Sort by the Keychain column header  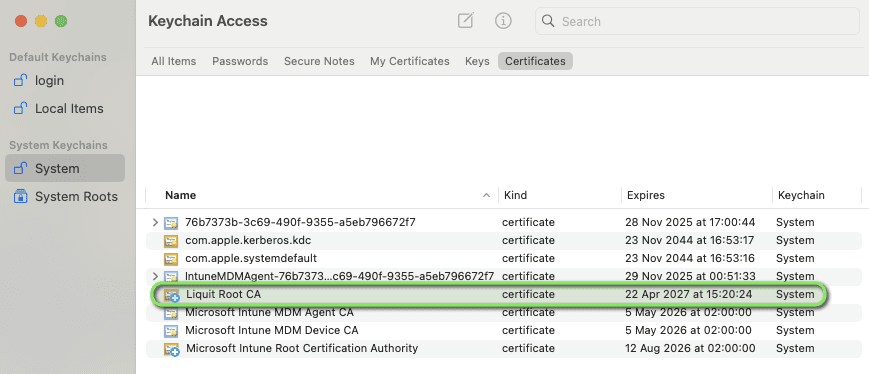pos(801,195)
